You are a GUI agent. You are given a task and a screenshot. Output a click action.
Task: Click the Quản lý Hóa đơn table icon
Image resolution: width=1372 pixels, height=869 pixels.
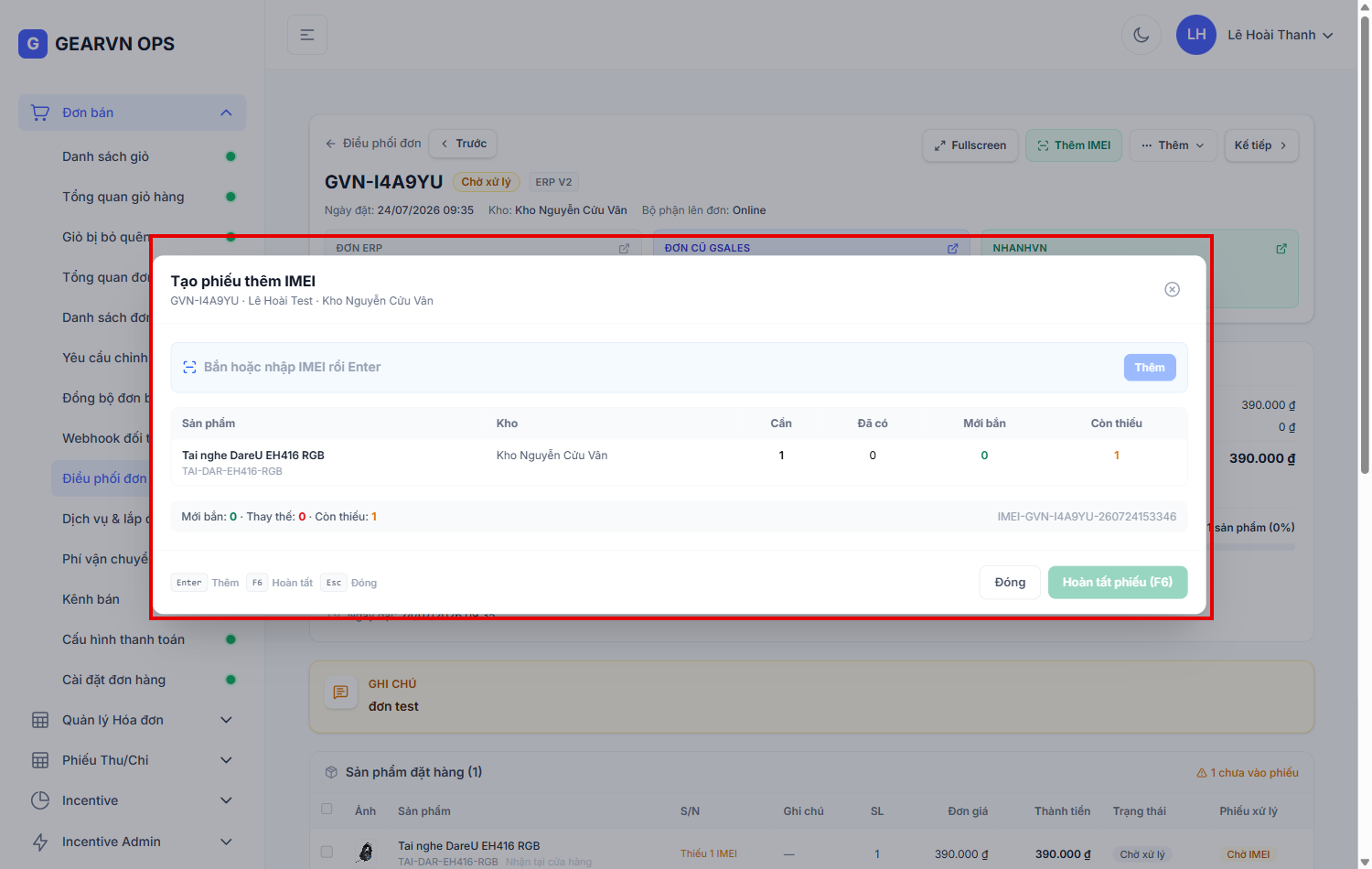tap(40, 720)
